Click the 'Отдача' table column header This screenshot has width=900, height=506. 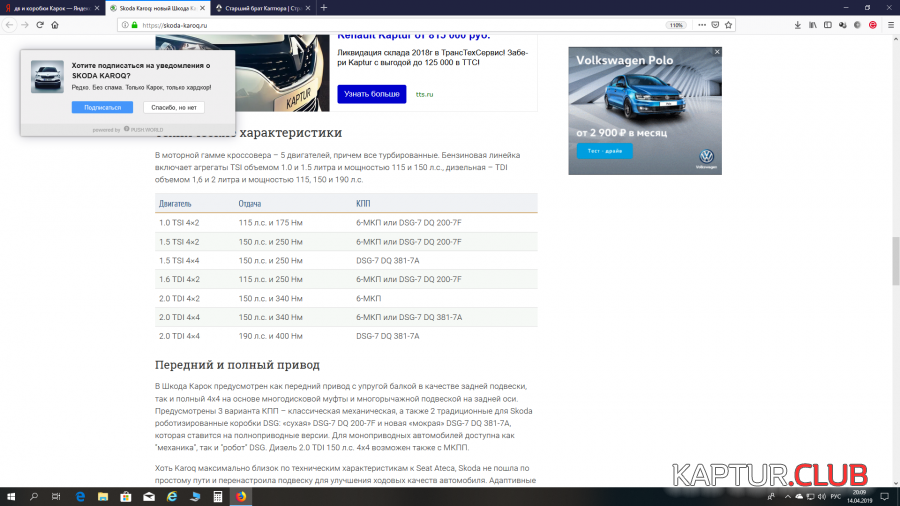tap(250, 204)
